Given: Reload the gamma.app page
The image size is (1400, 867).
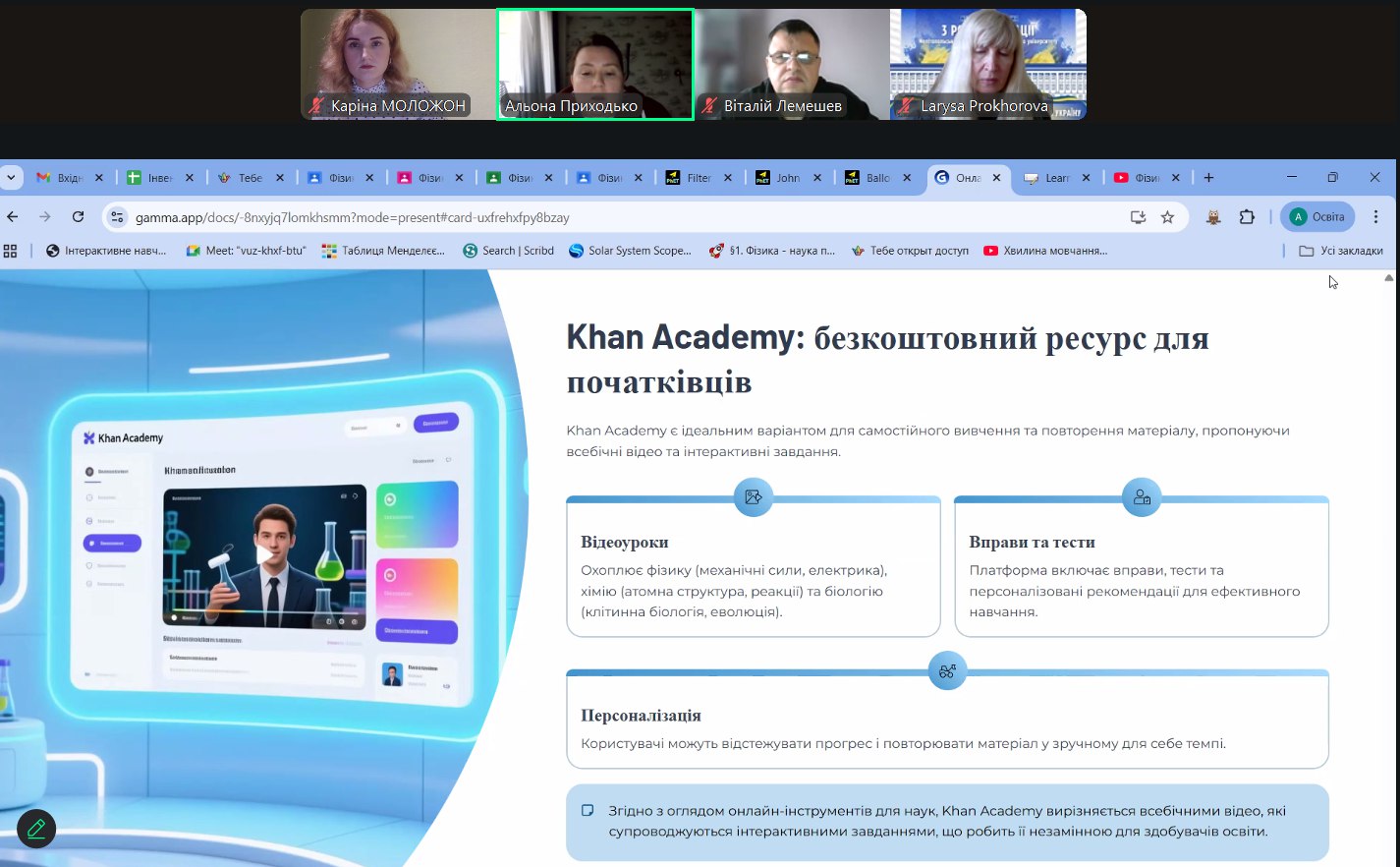Looking at the screenshot, I should point(78,217).
